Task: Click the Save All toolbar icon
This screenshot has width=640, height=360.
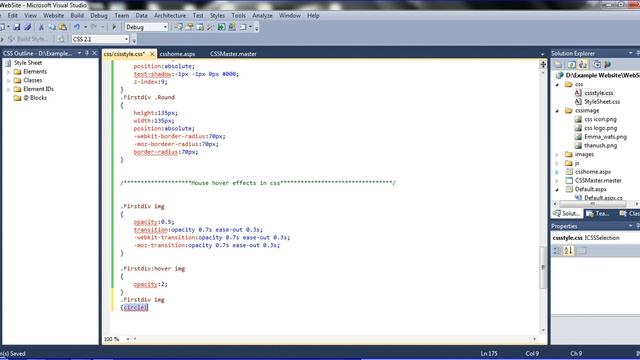Action: coord(27,27)
